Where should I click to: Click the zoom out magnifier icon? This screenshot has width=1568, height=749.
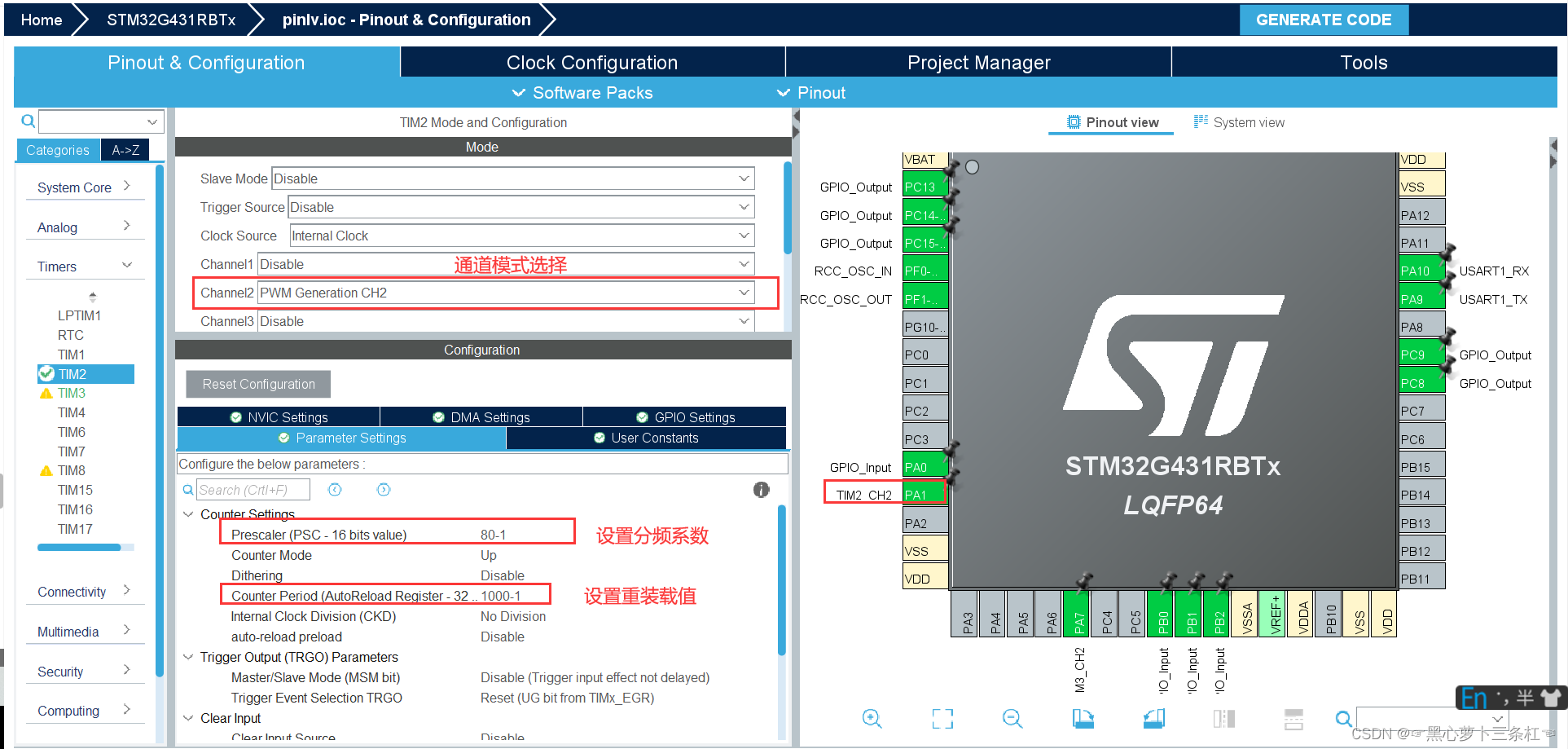1012,718
